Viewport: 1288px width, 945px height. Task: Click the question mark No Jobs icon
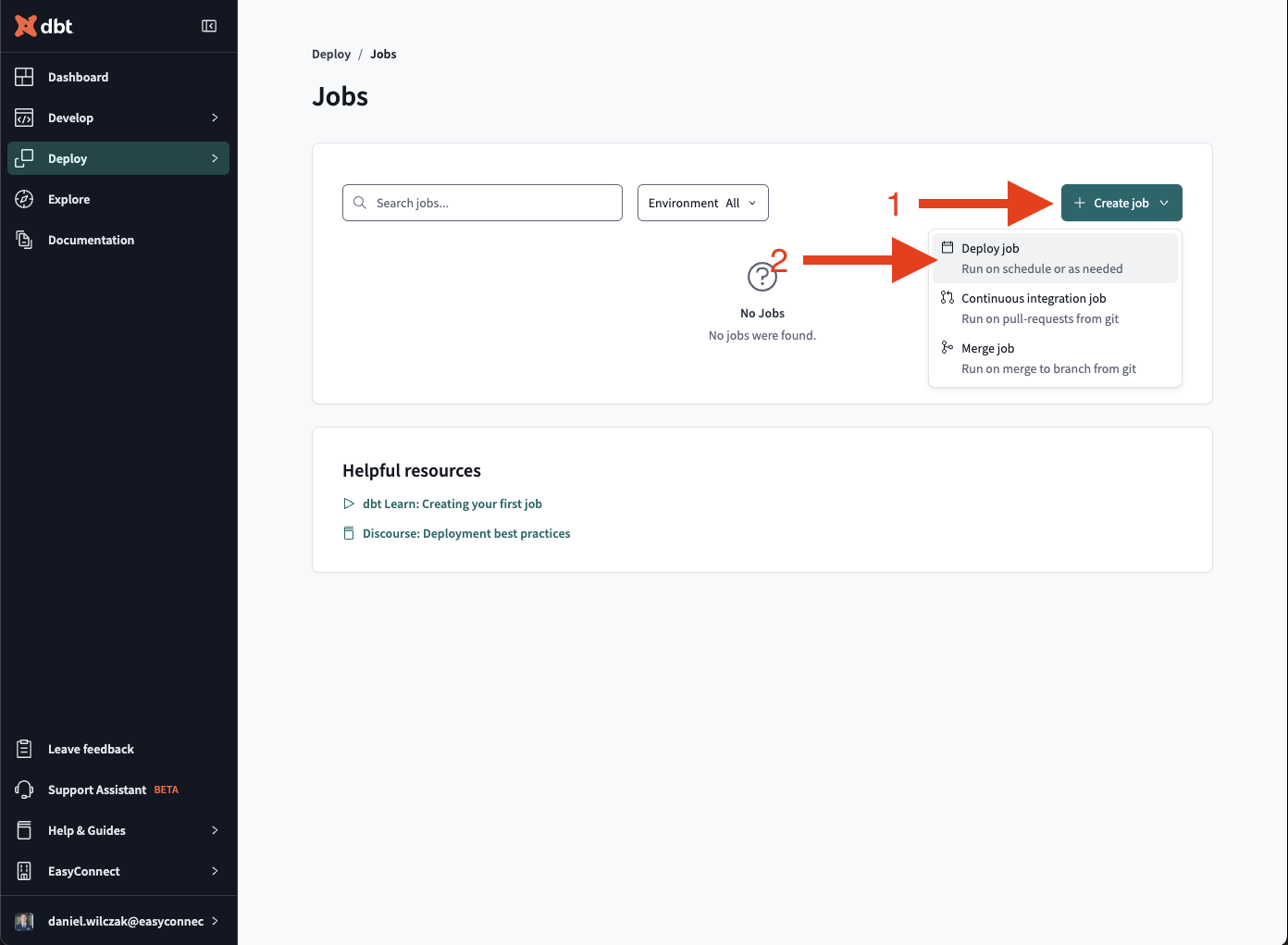point(762,276)
